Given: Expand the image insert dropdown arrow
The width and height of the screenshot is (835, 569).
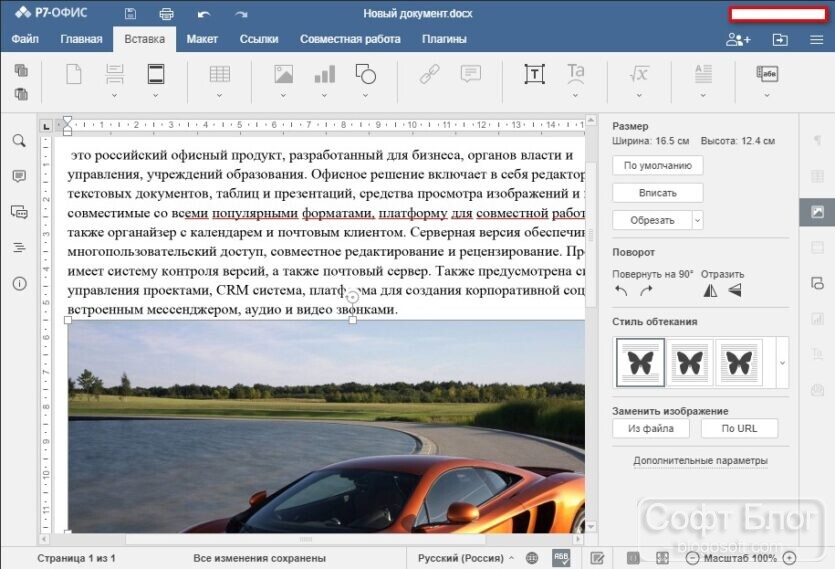Looking at the screenshot, I should click(283, 95).
